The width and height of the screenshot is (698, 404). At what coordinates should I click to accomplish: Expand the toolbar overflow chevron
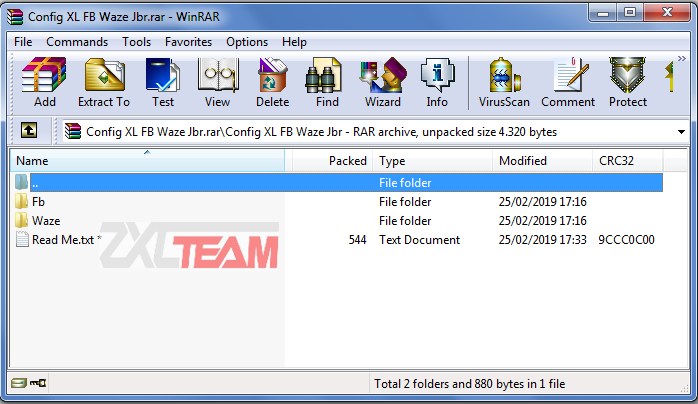click(682, 58)
